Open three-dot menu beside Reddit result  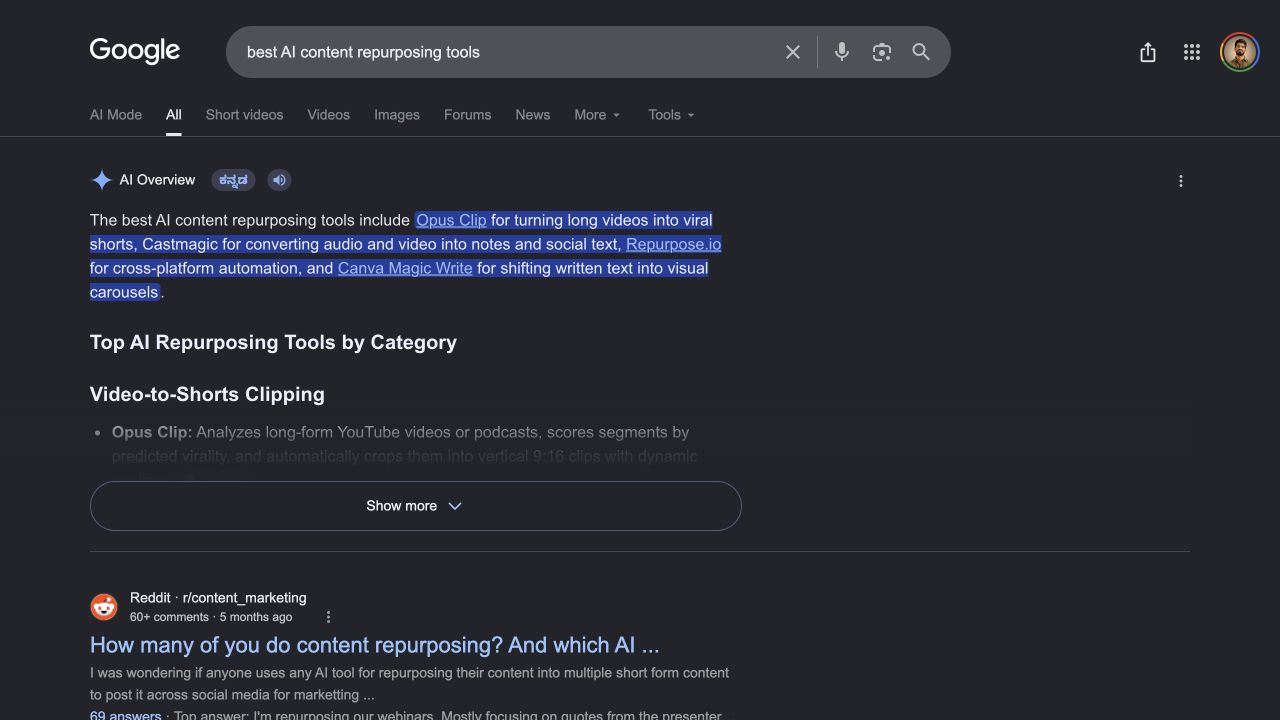(328, 617)
